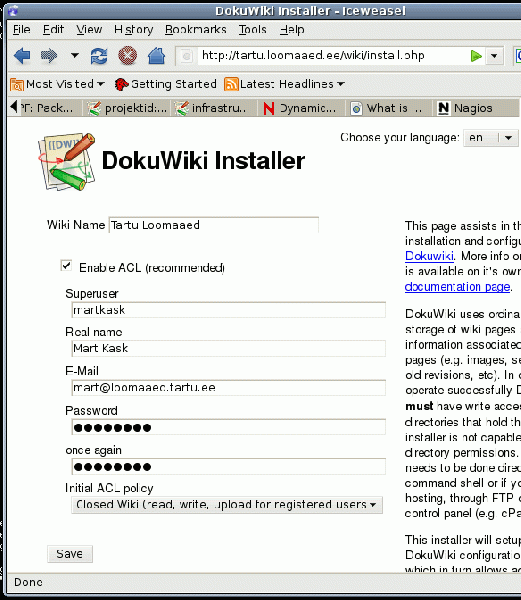Follow the documentation page link

(x=458, y=287)
